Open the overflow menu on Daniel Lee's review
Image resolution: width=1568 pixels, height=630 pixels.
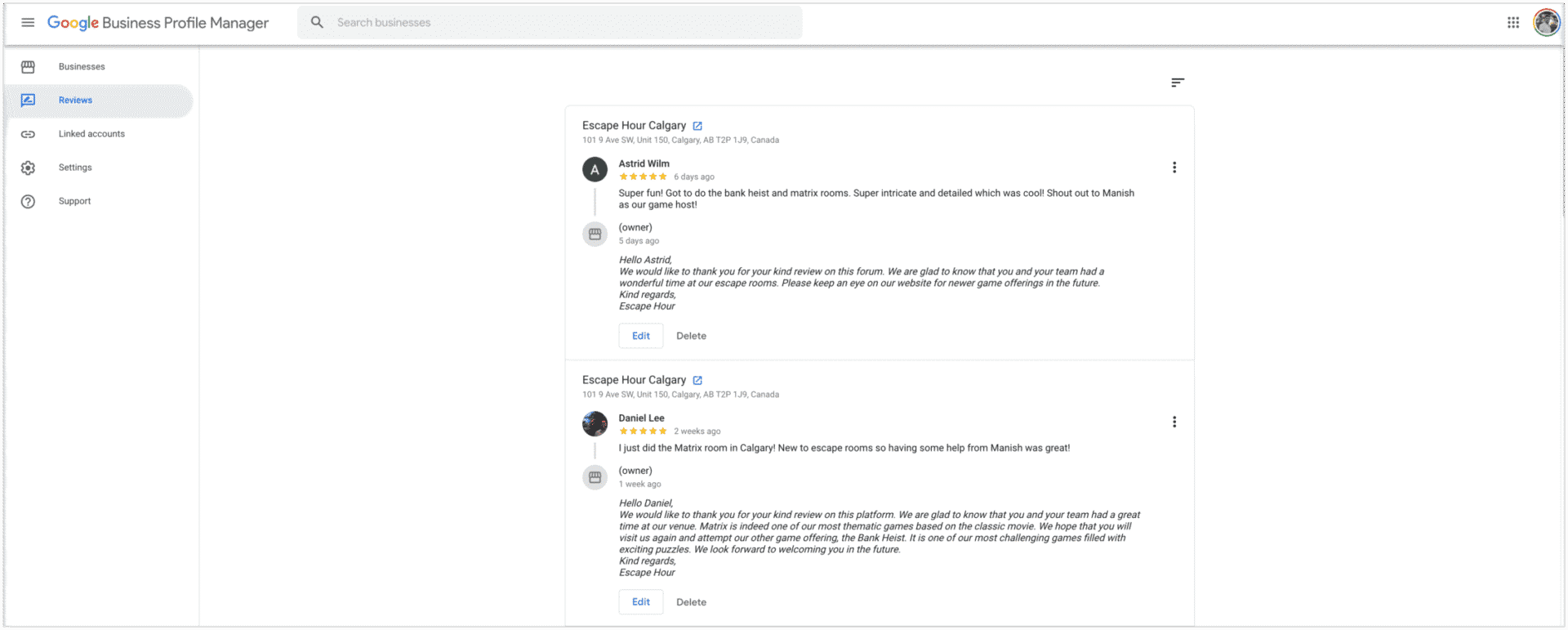tap(1174, 422)
